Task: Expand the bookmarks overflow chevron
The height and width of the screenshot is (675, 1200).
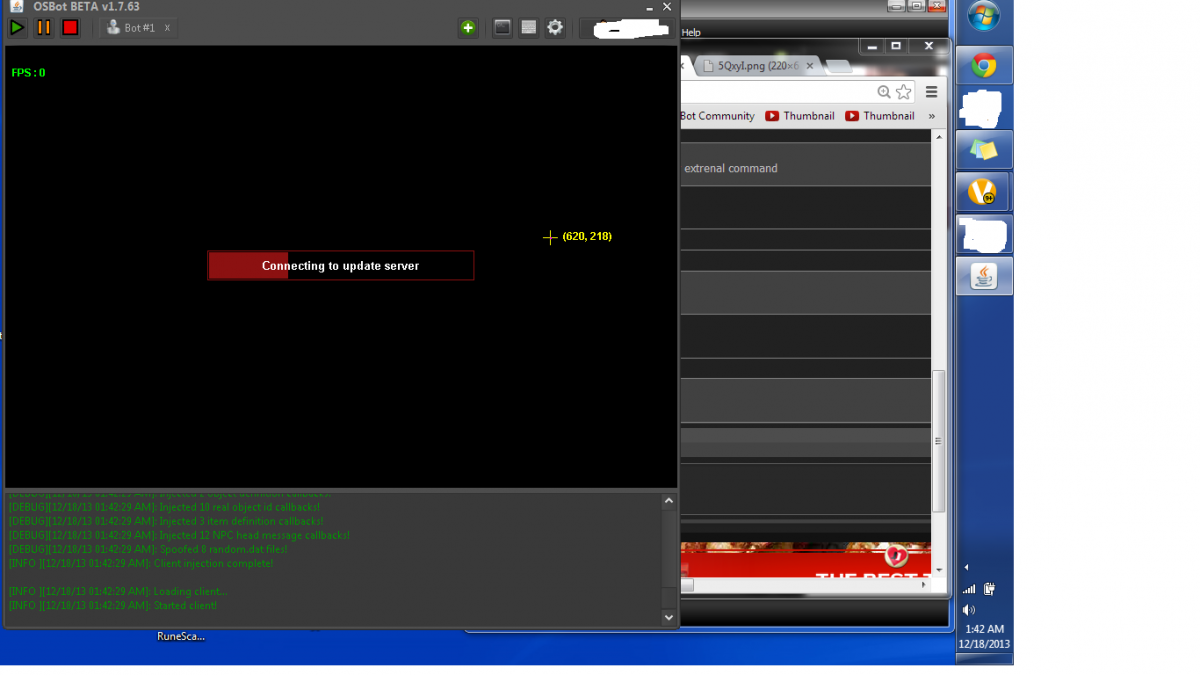Action: point(931,116)
